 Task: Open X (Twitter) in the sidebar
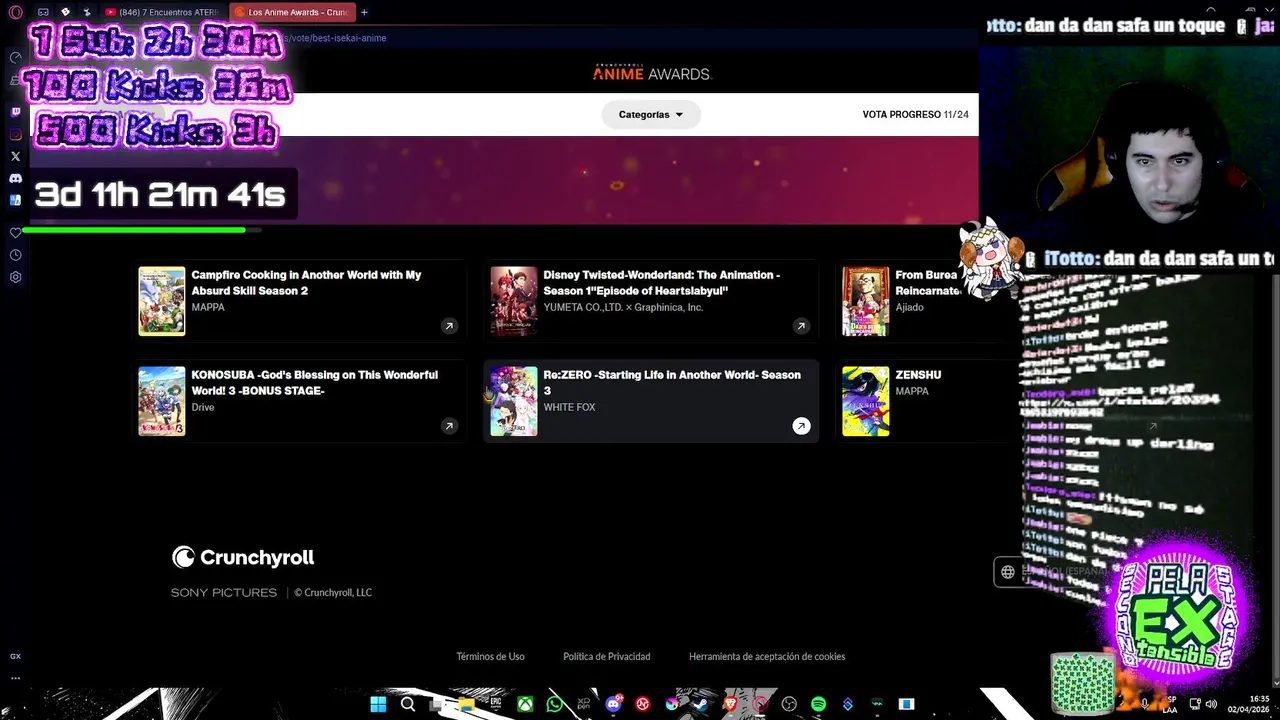point(15,156)
